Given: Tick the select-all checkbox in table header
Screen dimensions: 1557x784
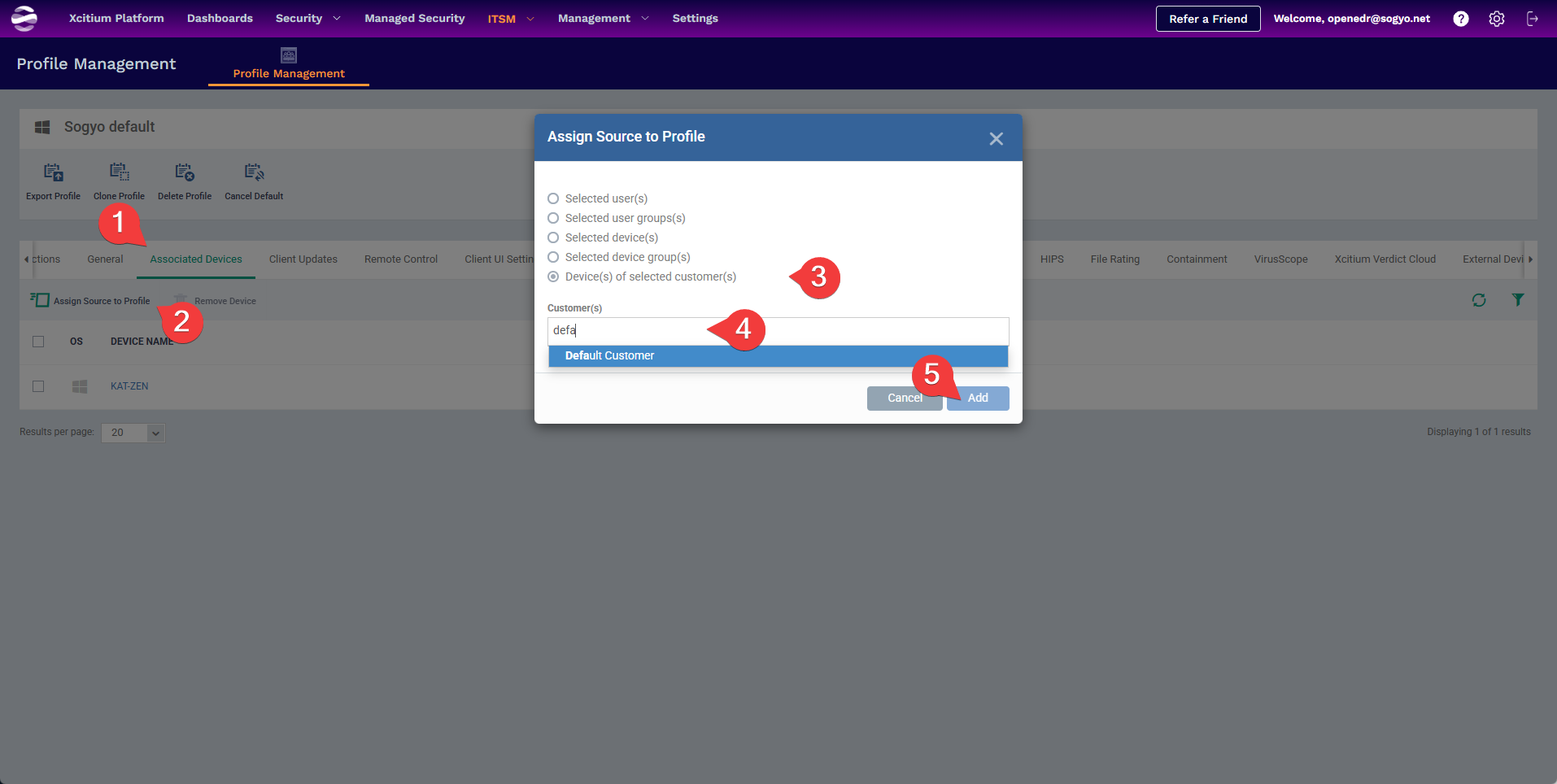Looking at the screenshot, I should coord(38,342).
